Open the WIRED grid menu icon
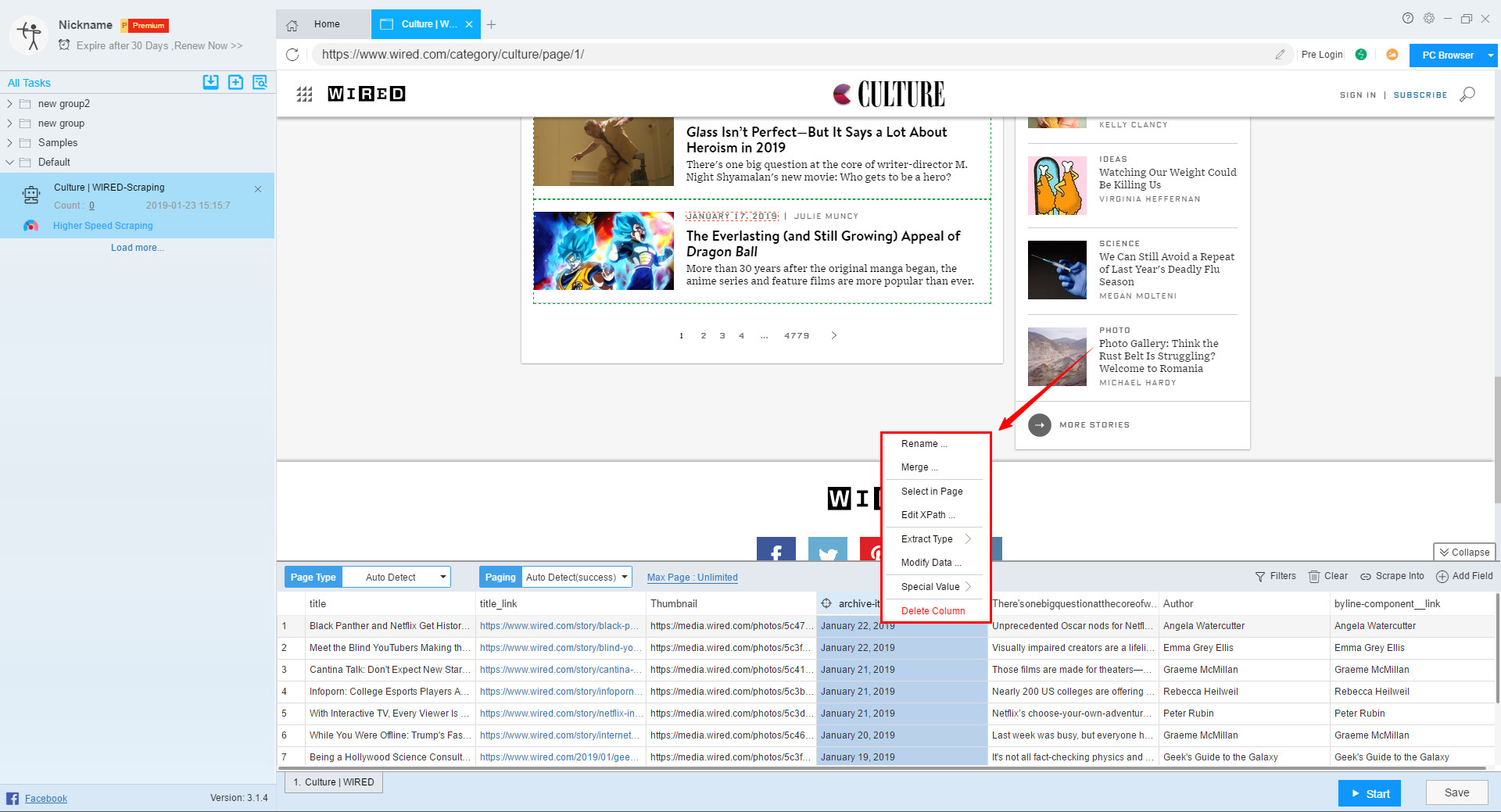 [x=305, y=95]
